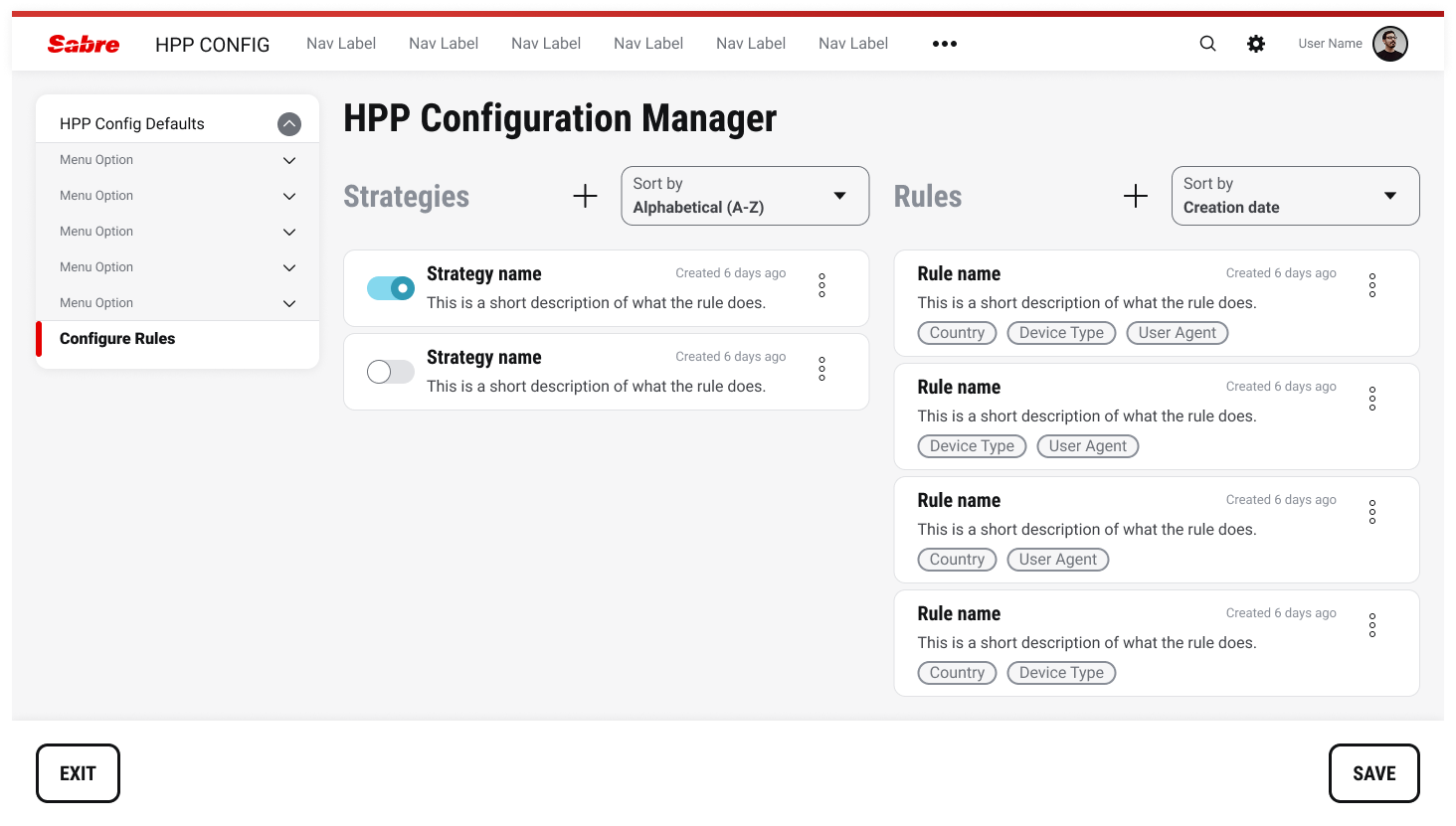Select the disabled strategy's name text

[484, 357]
